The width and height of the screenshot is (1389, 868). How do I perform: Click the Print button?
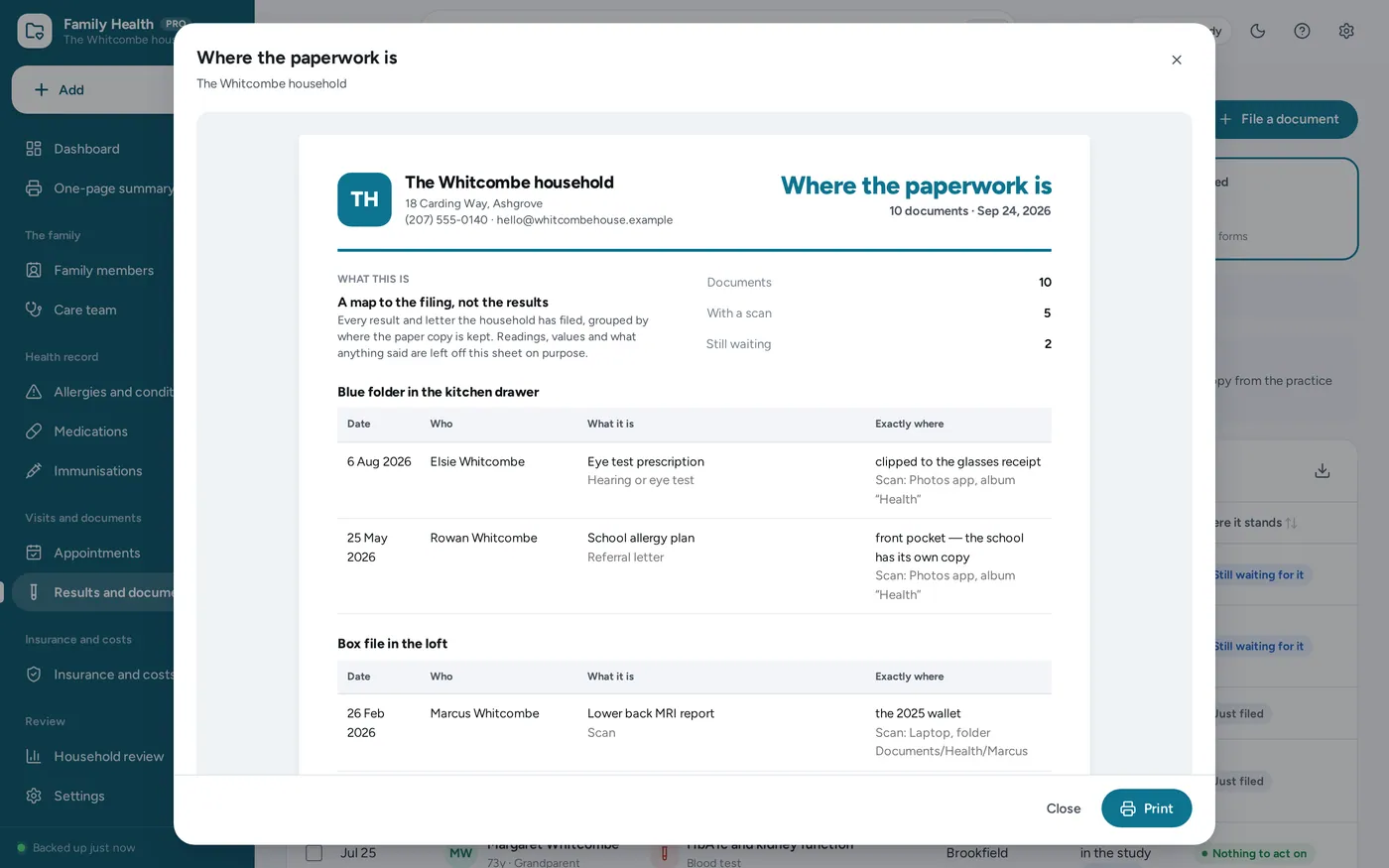[x=1146, y=808]
